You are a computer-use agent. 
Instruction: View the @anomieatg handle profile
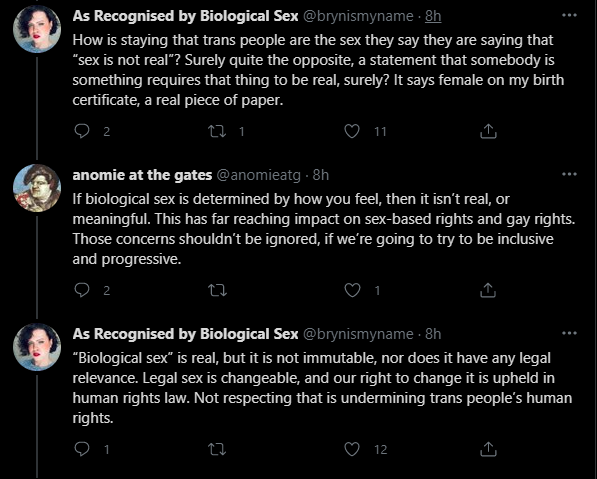click(259, 175)
